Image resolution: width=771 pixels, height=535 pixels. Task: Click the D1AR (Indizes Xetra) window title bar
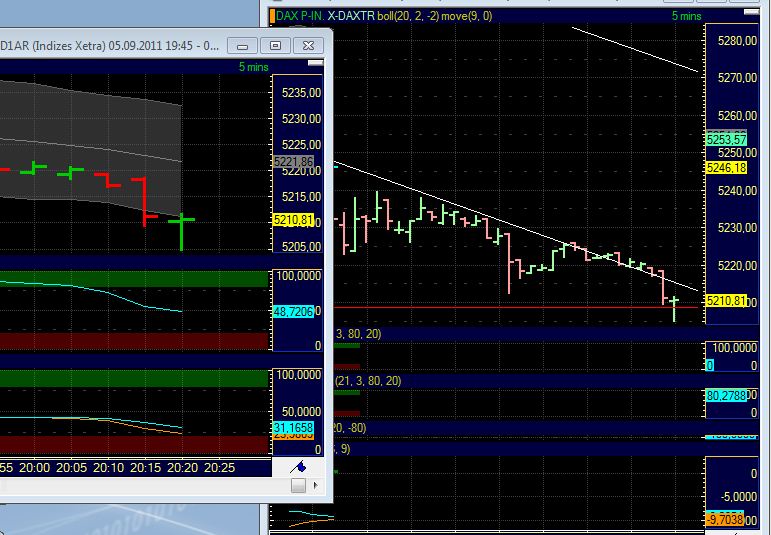pyautogui.click(x=111, y=46)
